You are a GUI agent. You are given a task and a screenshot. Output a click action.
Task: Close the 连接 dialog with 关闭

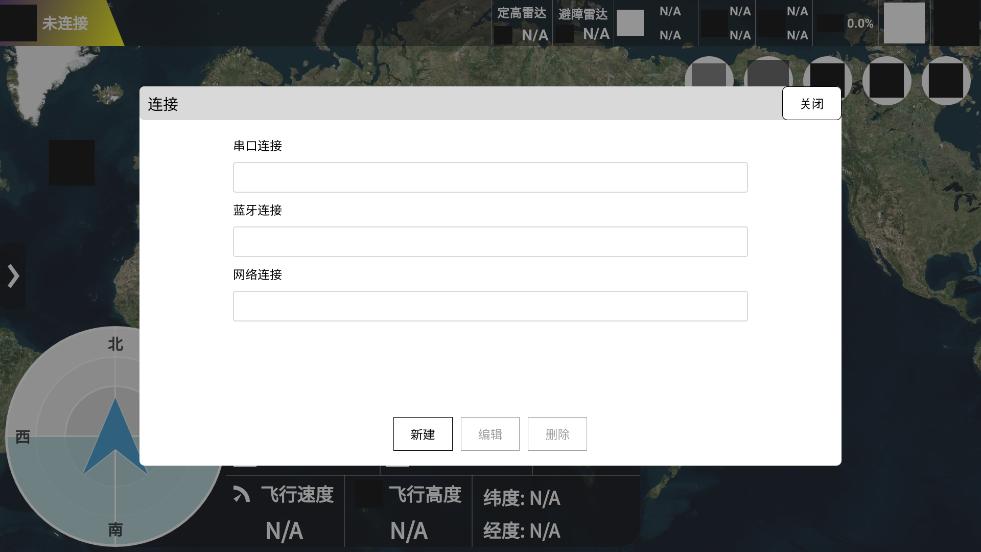click(x=811, y=104)
